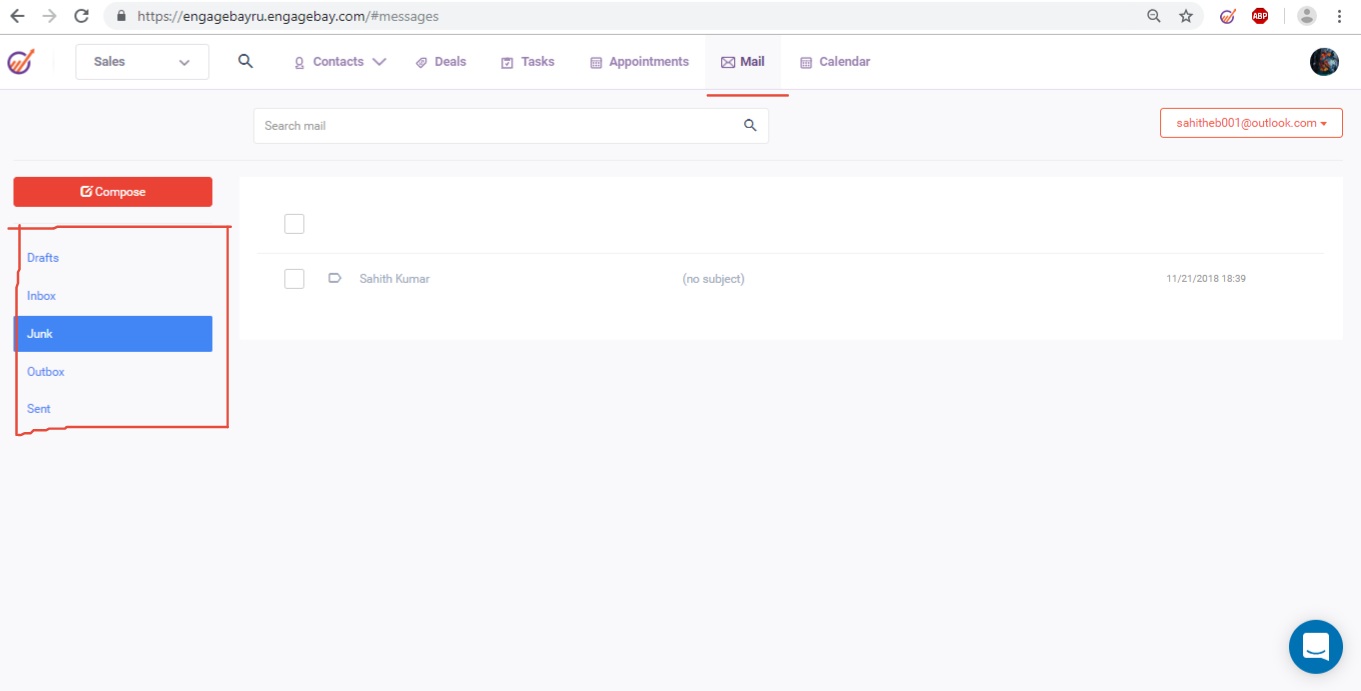
Task: Open the live chat support bubble
Action: click(x=1315, y=647)
